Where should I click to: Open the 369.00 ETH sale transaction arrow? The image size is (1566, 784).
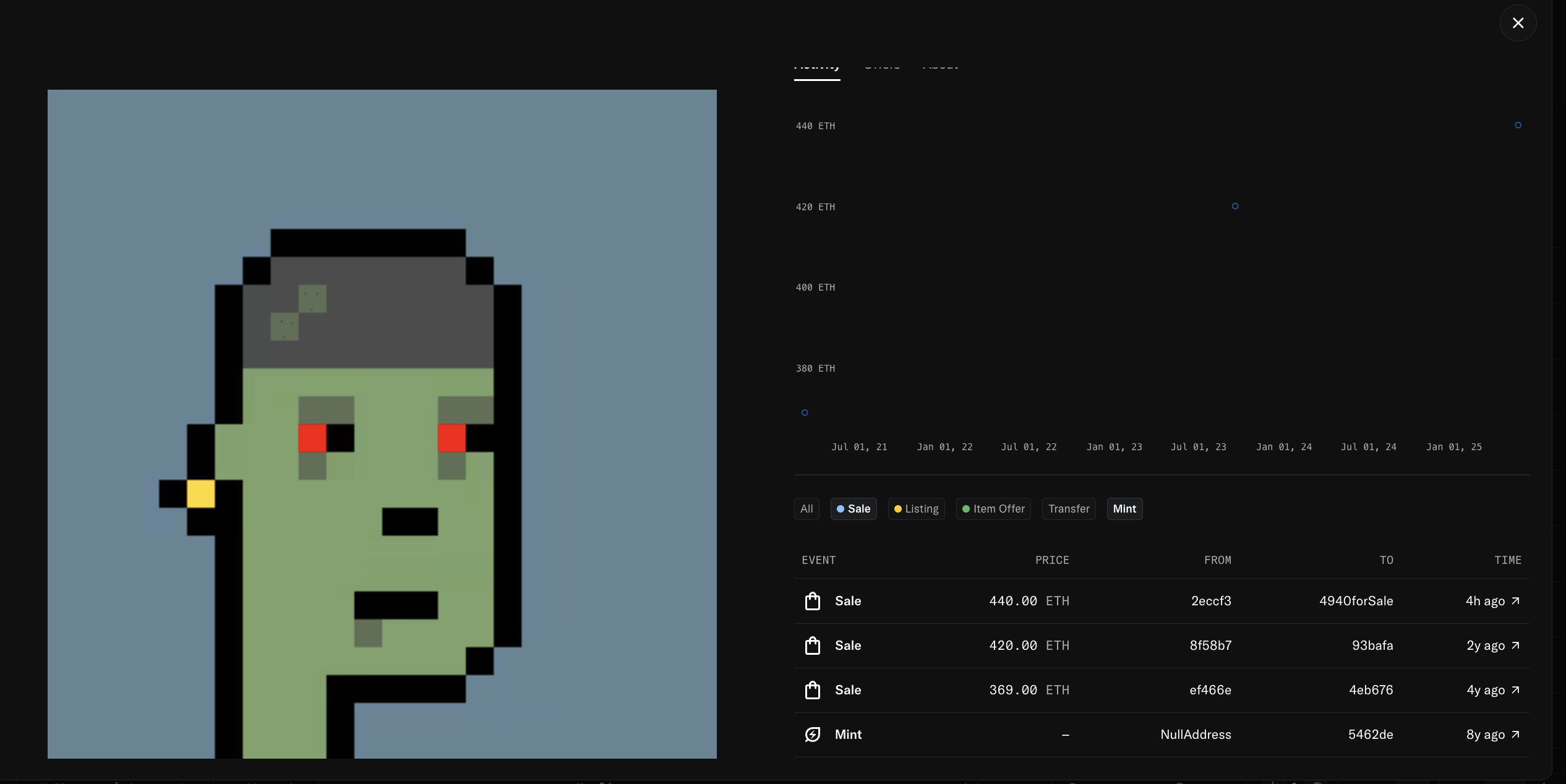(x=1515, y=690)
